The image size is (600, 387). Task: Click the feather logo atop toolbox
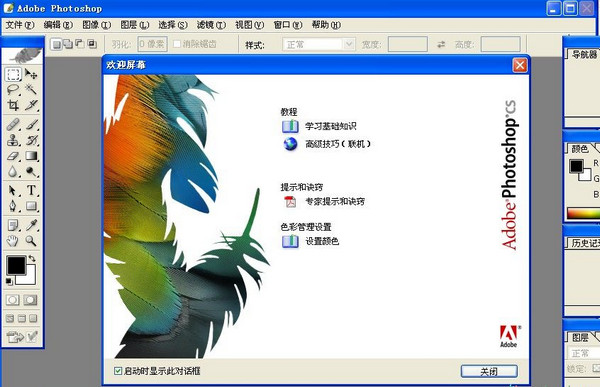point(23,56)
